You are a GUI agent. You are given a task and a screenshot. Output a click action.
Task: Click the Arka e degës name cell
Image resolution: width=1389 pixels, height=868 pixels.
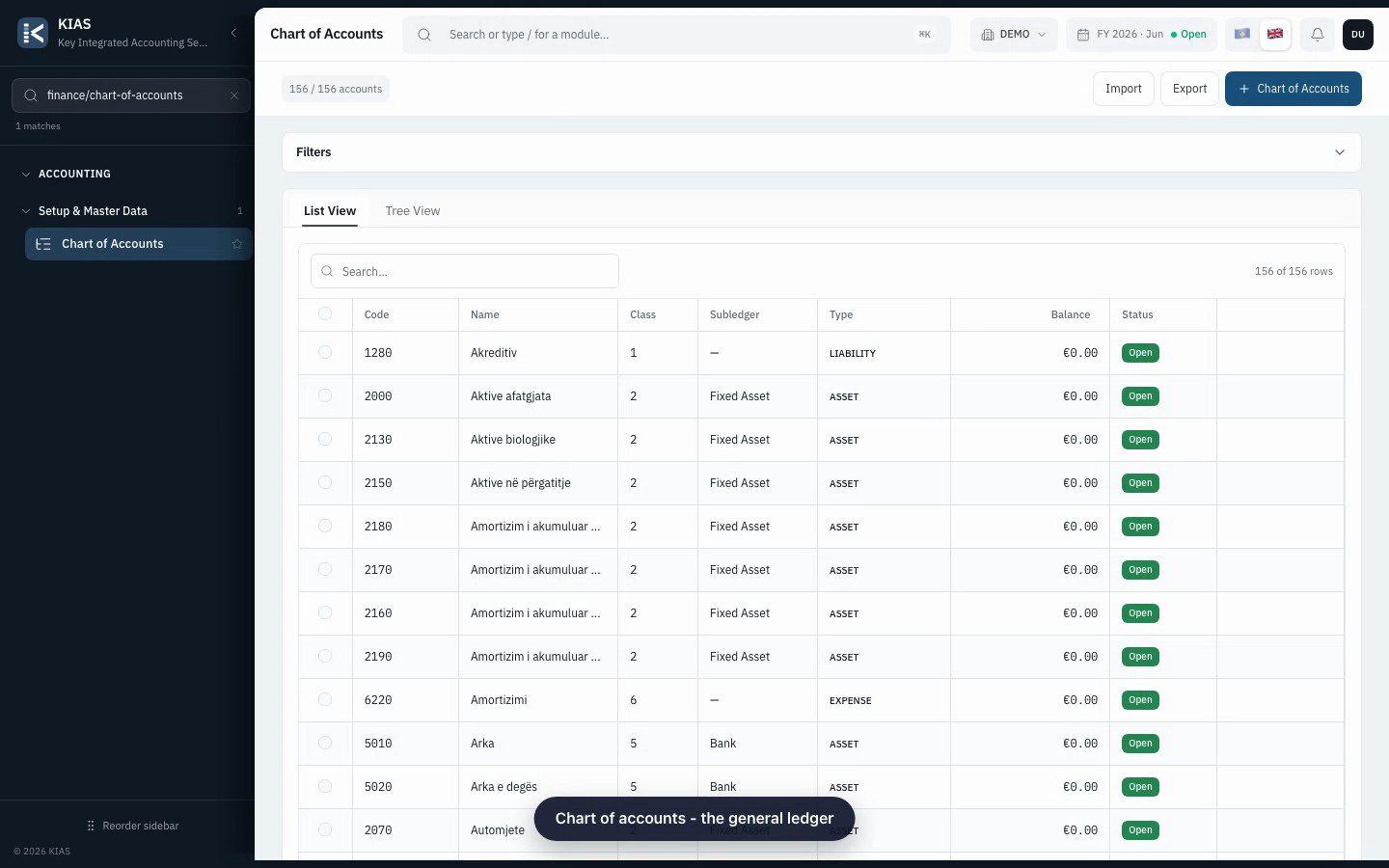(x=504, y=787)
